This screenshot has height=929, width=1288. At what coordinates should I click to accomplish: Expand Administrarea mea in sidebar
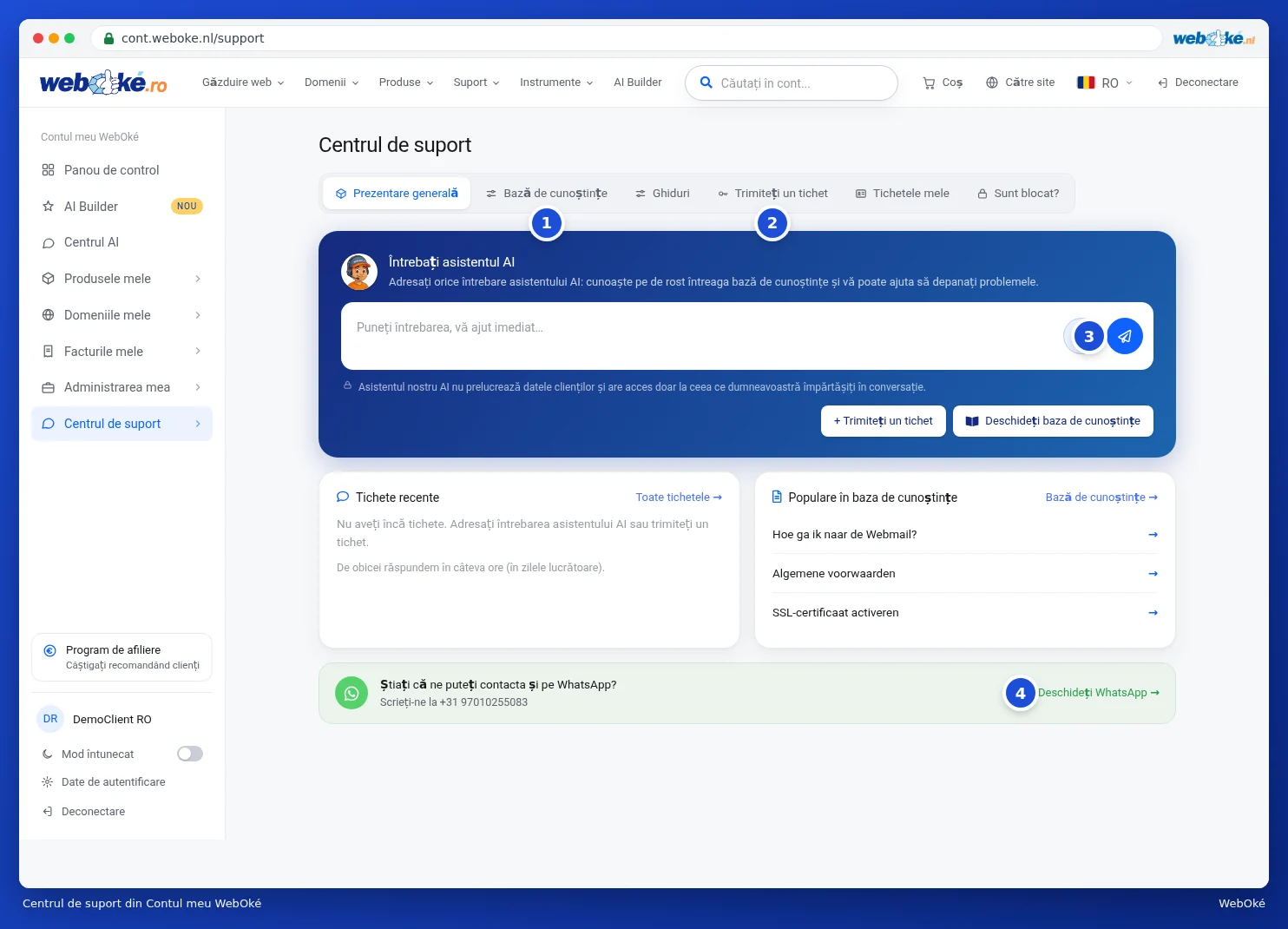pos(122,387)
